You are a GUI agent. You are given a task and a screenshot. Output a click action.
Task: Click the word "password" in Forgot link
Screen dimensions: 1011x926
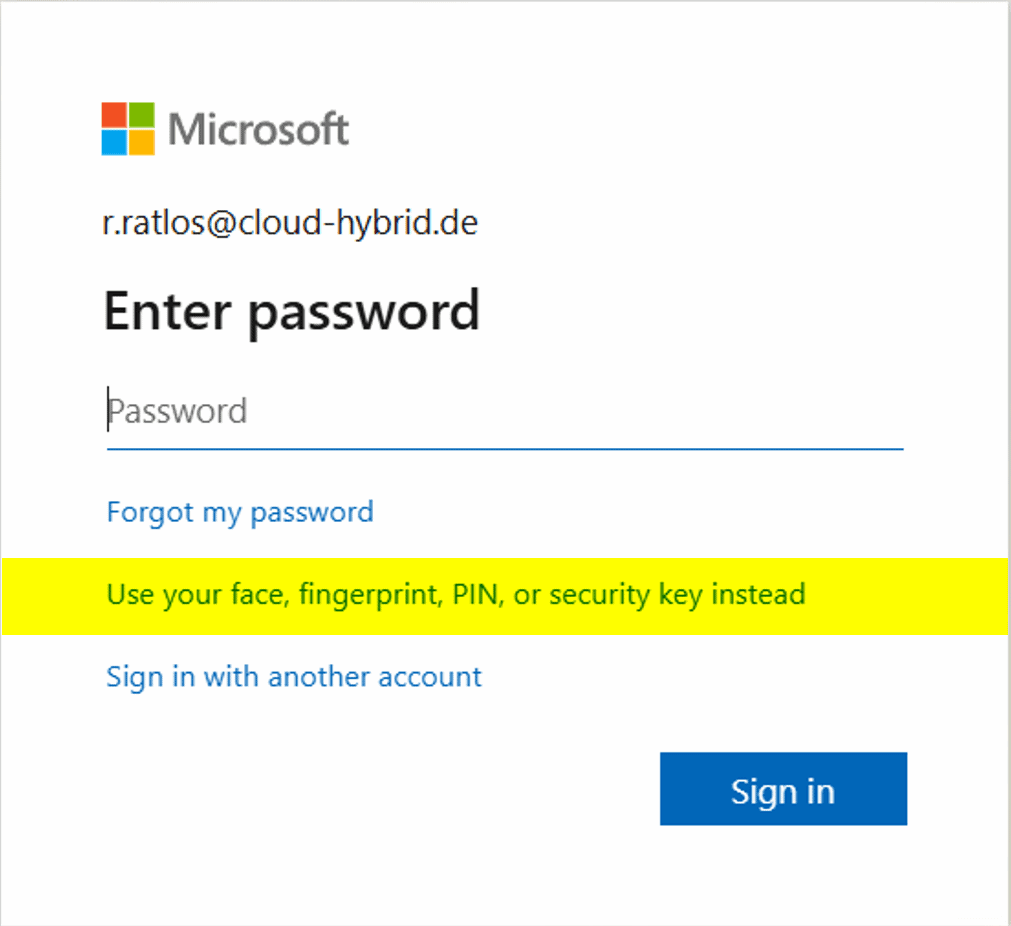point(311,513)
